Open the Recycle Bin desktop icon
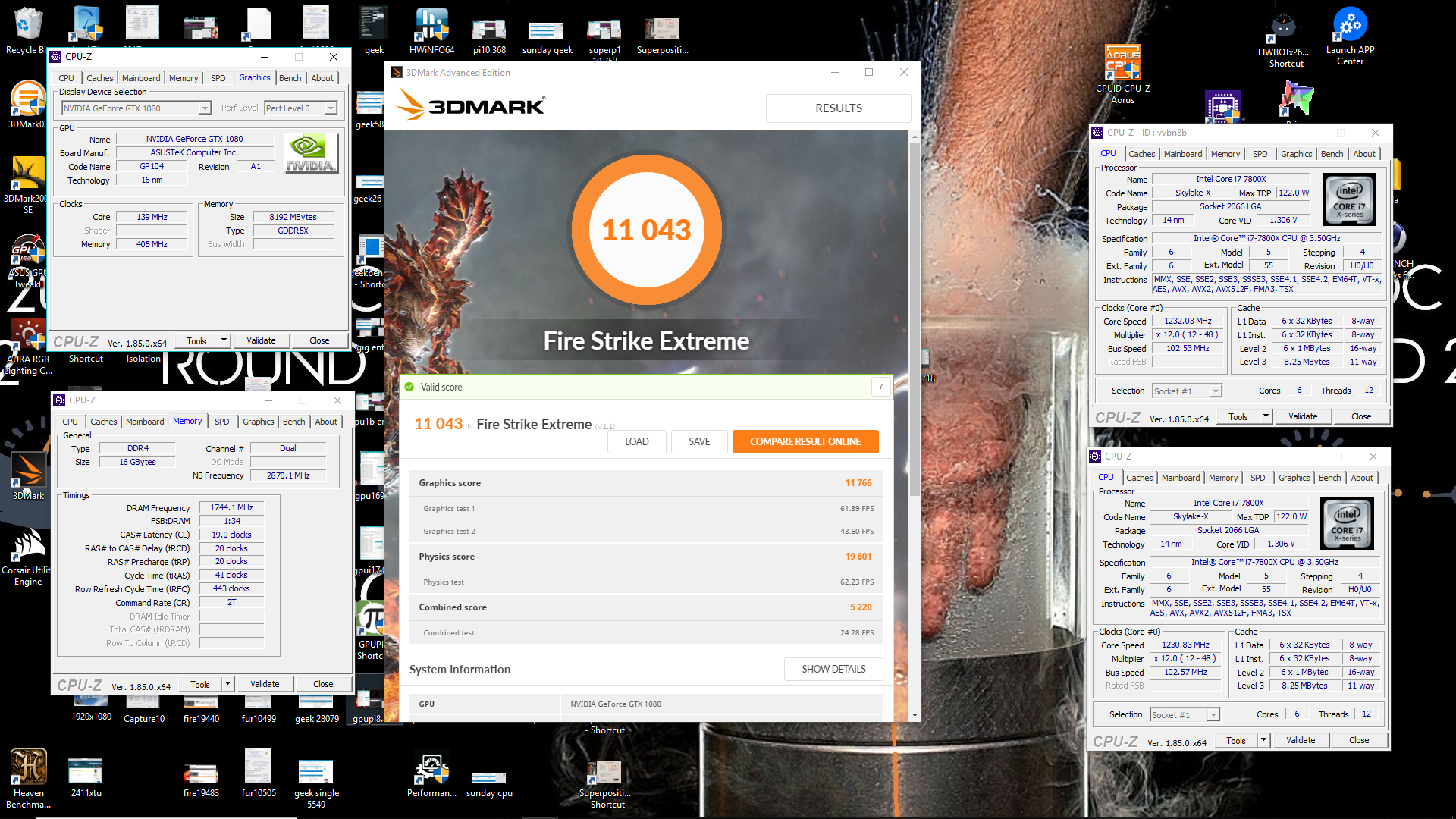Screen dimensions: 1456x819 pos(28,30)
